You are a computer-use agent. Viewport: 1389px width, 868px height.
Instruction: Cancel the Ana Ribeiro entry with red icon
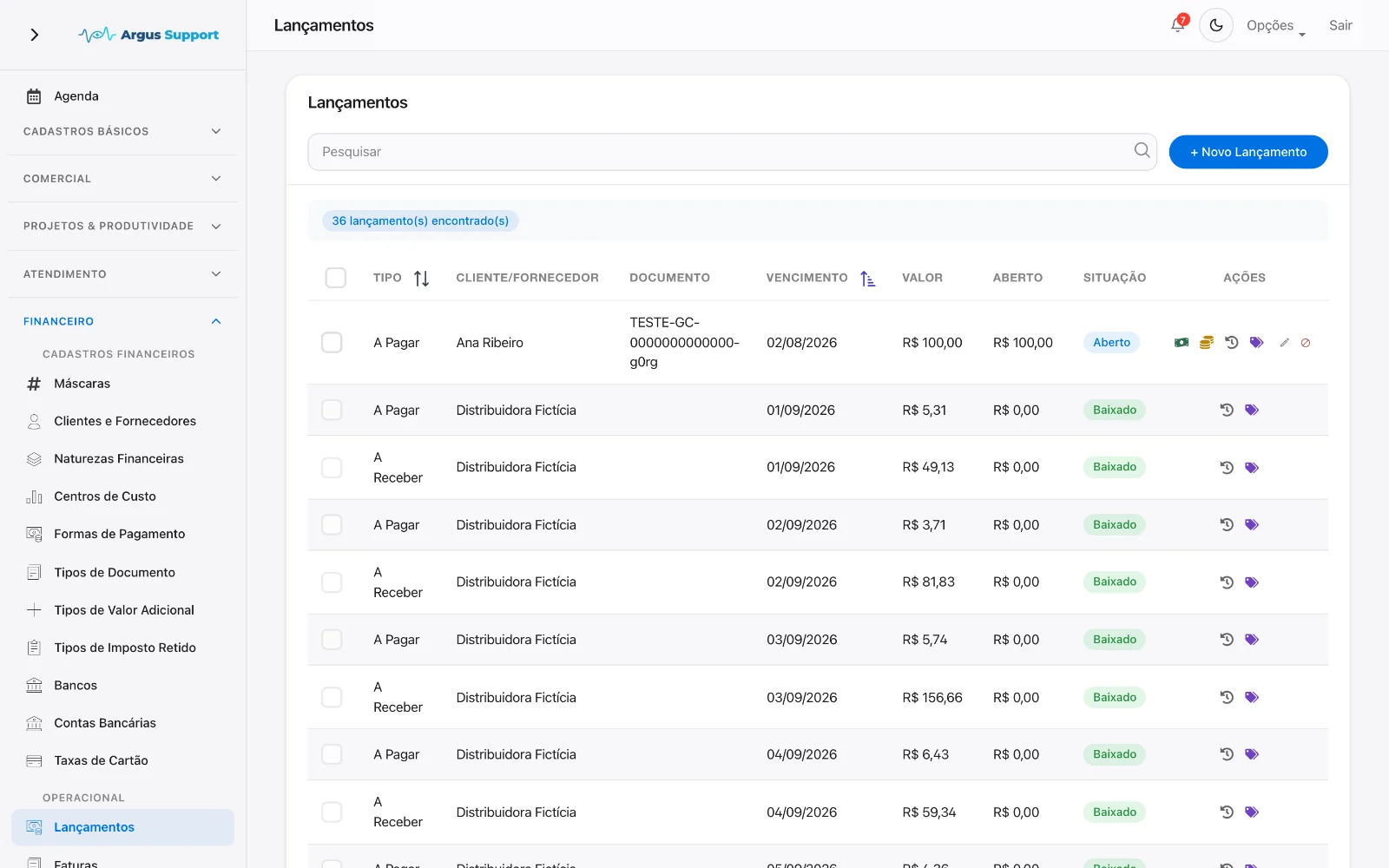tap(1306, 343)
